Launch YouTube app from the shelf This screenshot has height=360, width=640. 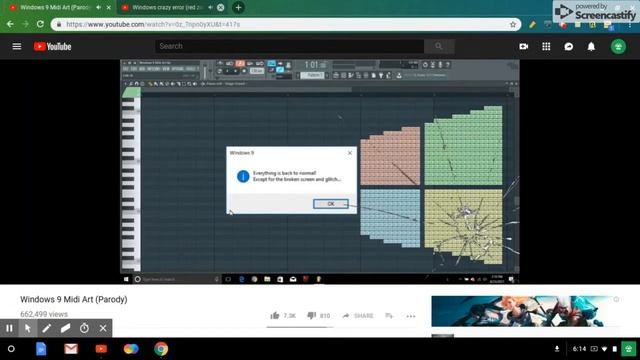101,349
